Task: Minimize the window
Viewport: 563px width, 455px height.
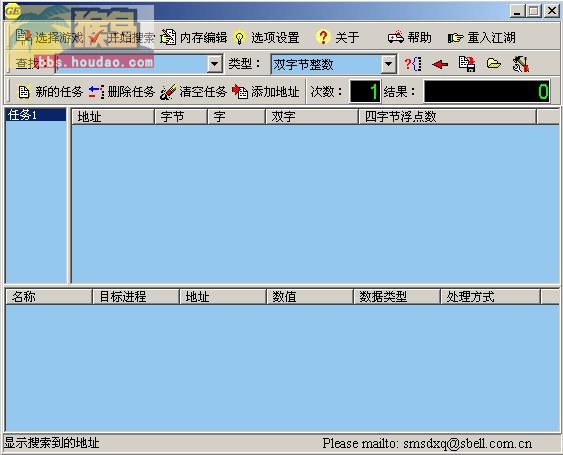Action: click(x=517, y=11)
